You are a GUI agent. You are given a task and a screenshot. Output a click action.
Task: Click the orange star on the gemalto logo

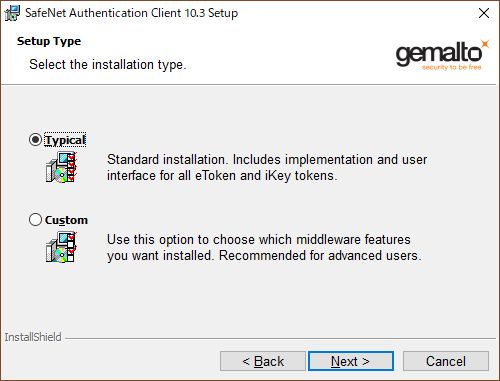[485, 44]
